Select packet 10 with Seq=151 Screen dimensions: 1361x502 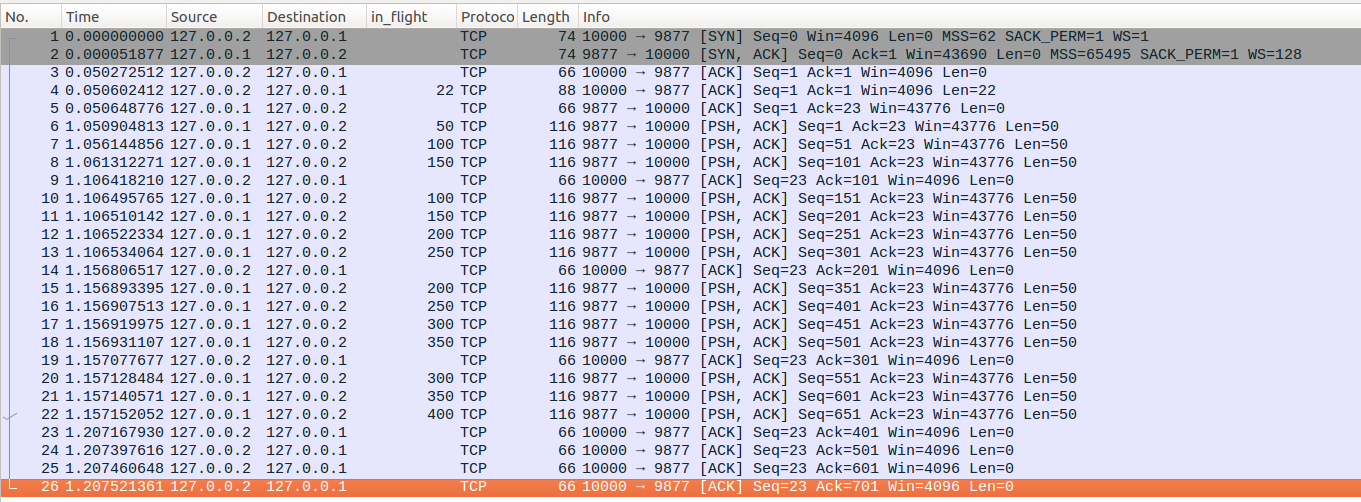tap(680, 199)
